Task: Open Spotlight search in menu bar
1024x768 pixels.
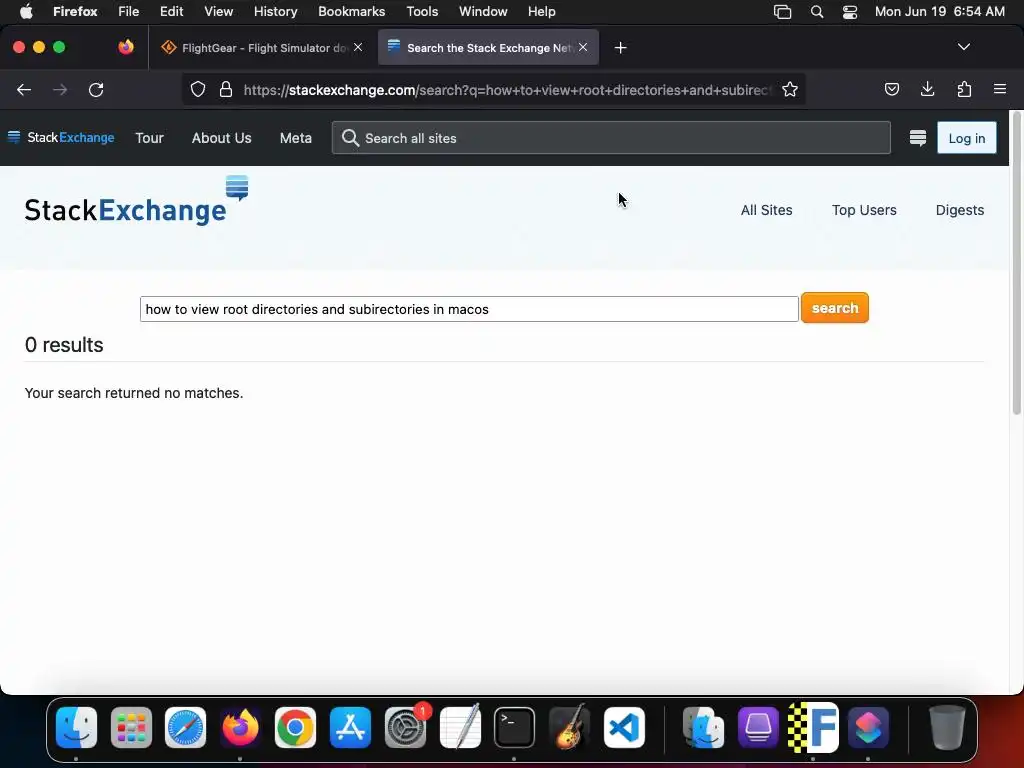Action: point(816,11)
